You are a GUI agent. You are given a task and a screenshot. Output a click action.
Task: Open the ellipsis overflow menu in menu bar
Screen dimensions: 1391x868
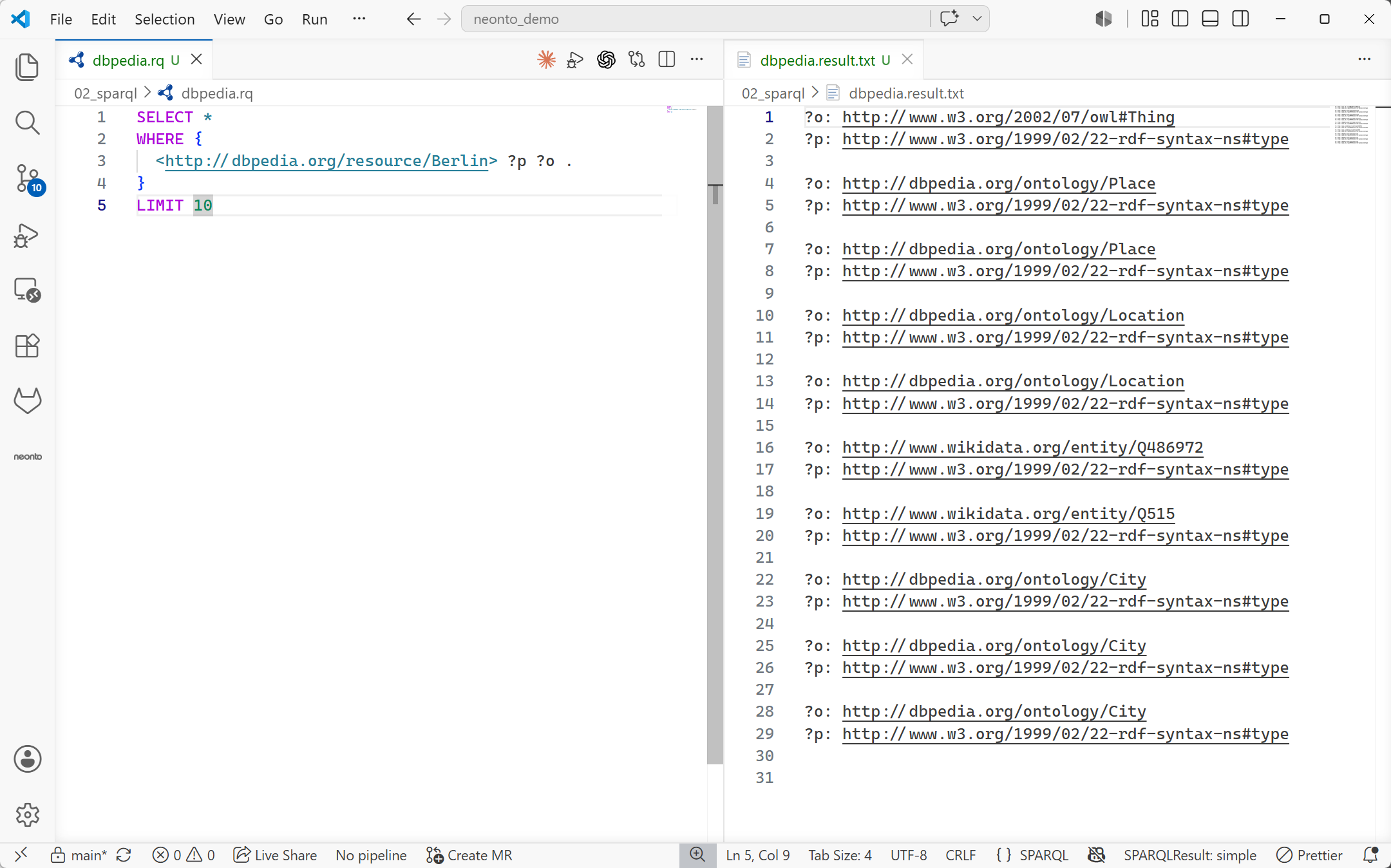359,19
